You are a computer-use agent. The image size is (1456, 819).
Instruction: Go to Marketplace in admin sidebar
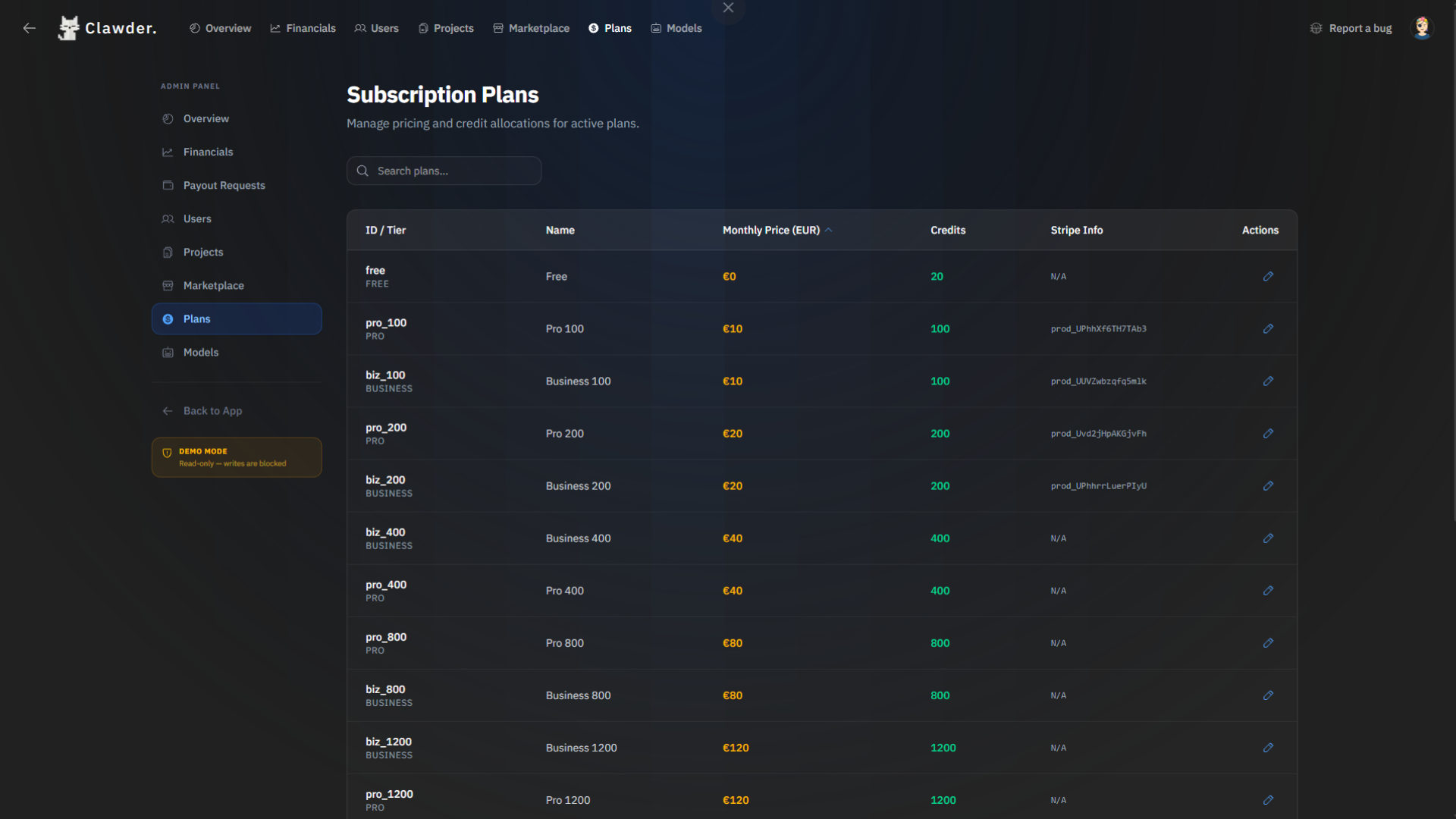[x=237, y=286]
